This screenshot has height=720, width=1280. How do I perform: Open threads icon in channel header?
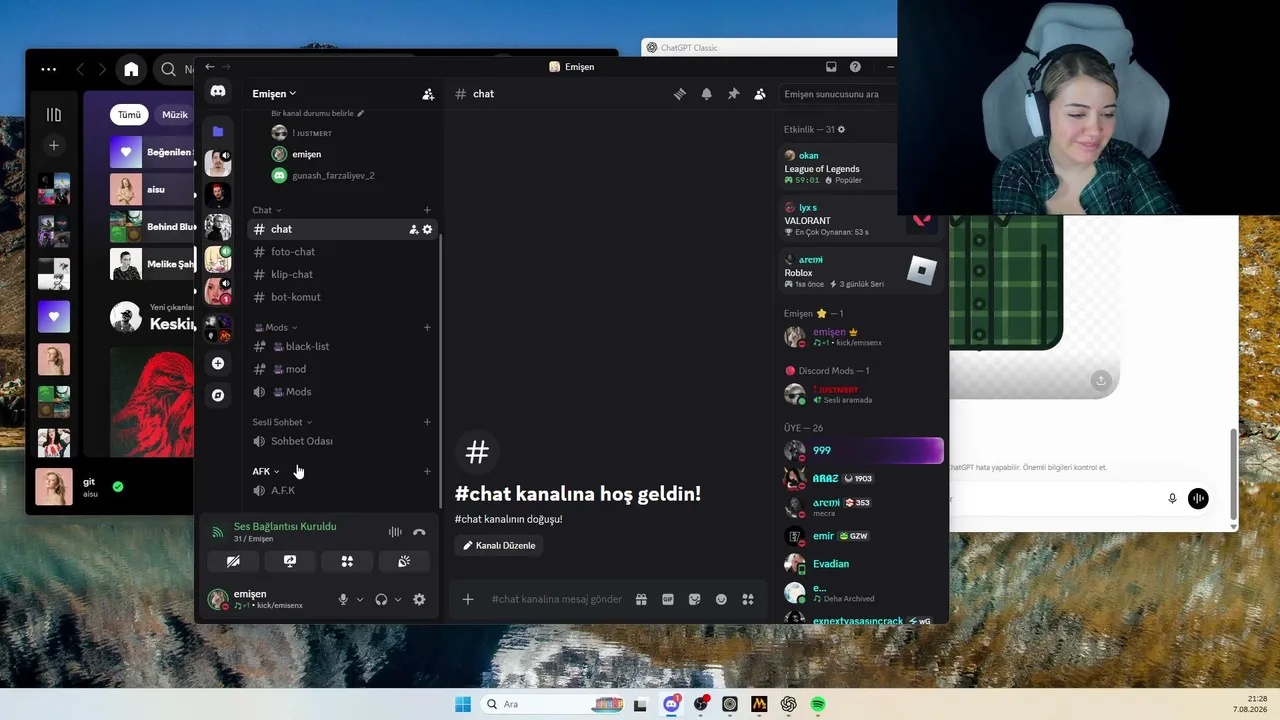680,94
